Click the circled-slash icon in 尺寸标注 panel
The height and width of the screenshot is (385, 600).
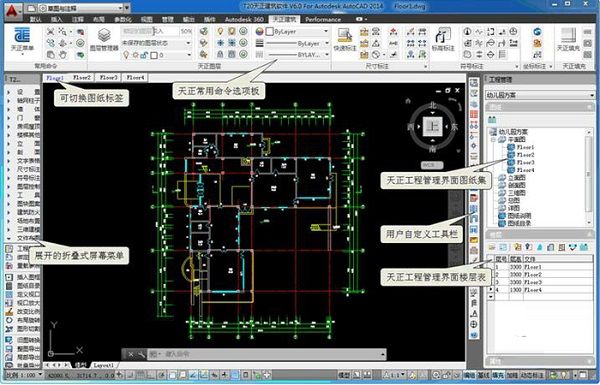(376, 55)
